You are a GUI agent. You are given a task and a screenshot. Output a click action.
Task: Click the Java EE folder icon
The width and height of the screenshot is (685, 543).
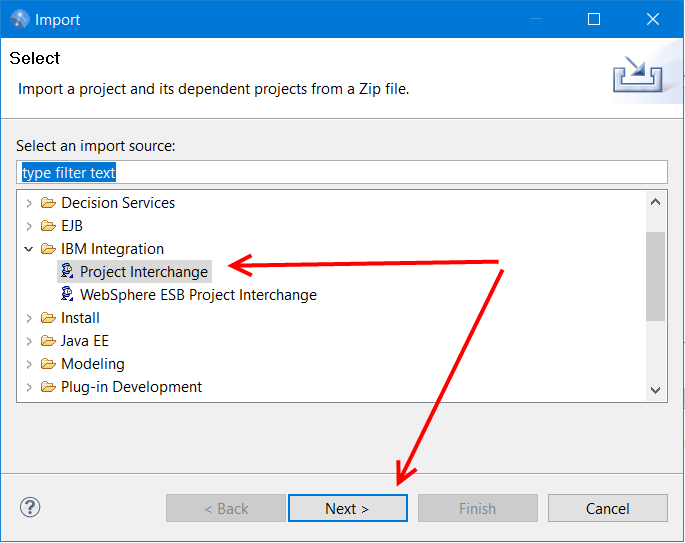coord(48,341)
